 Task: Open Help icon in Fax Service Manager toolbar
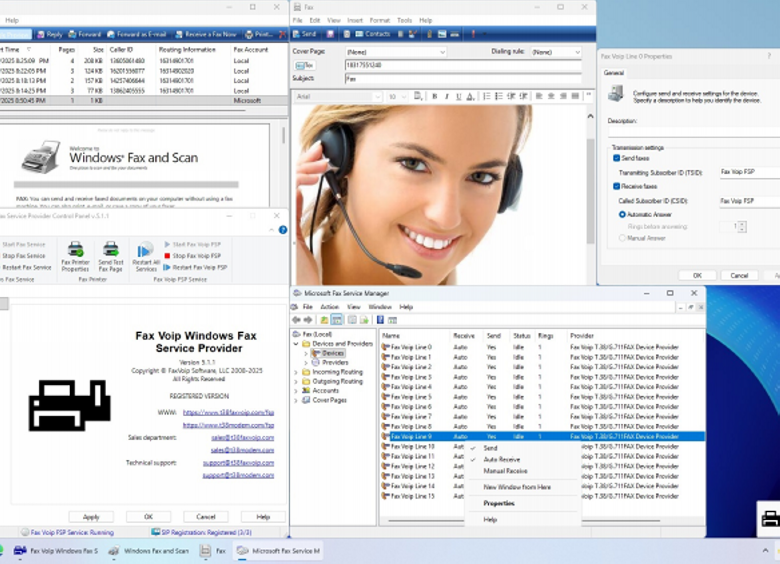[380, 320]
